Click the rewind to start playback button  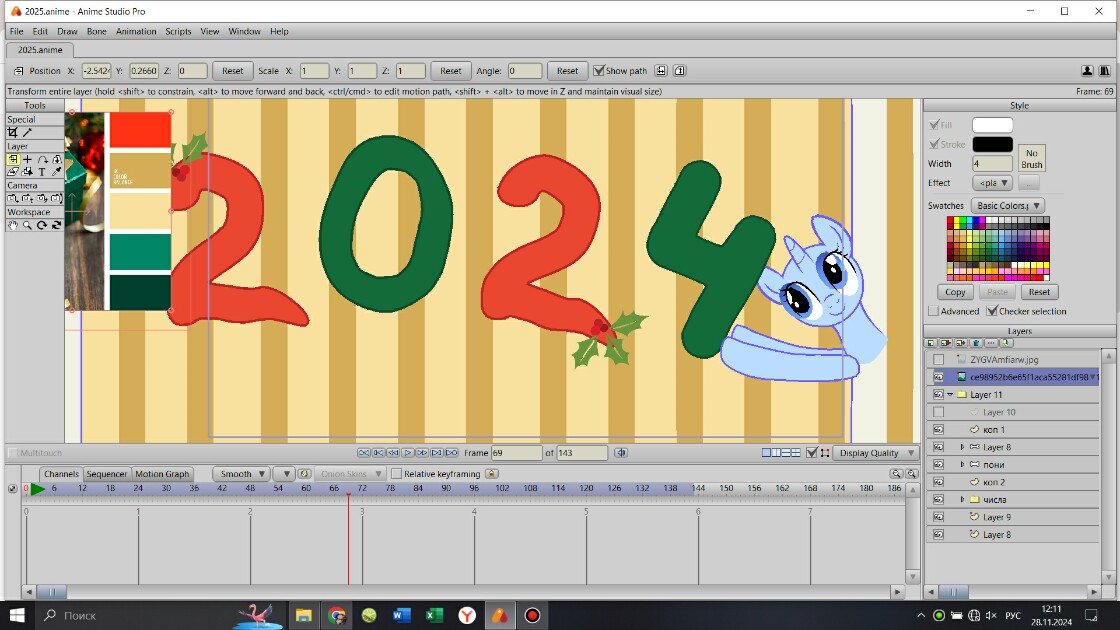364,453
